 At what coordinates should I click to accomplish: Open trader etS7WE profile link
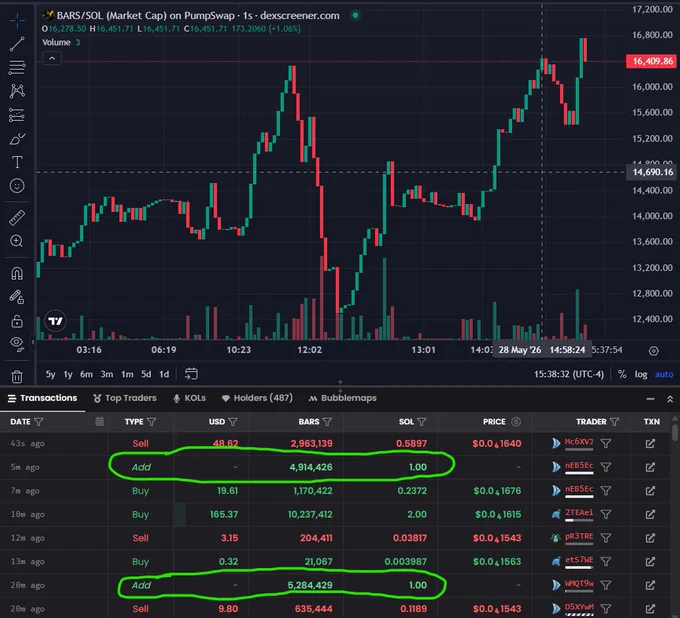pos(579,560)
